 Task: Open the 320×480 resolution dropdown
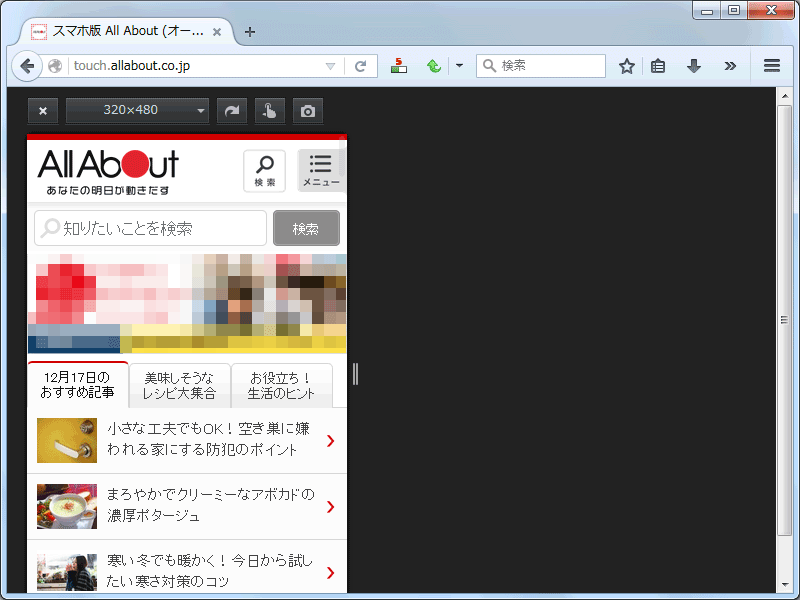pos(137,111)
